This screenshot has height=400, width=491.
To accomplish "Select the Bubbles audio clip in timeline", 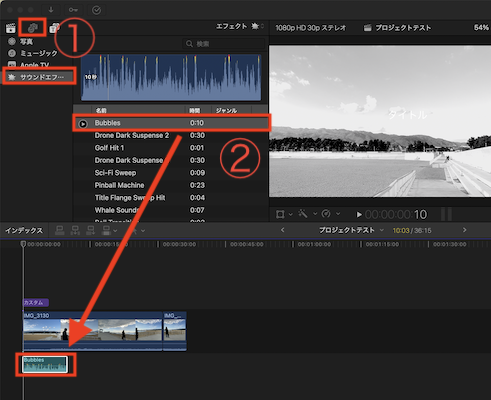I will click(x=45, y=364).
